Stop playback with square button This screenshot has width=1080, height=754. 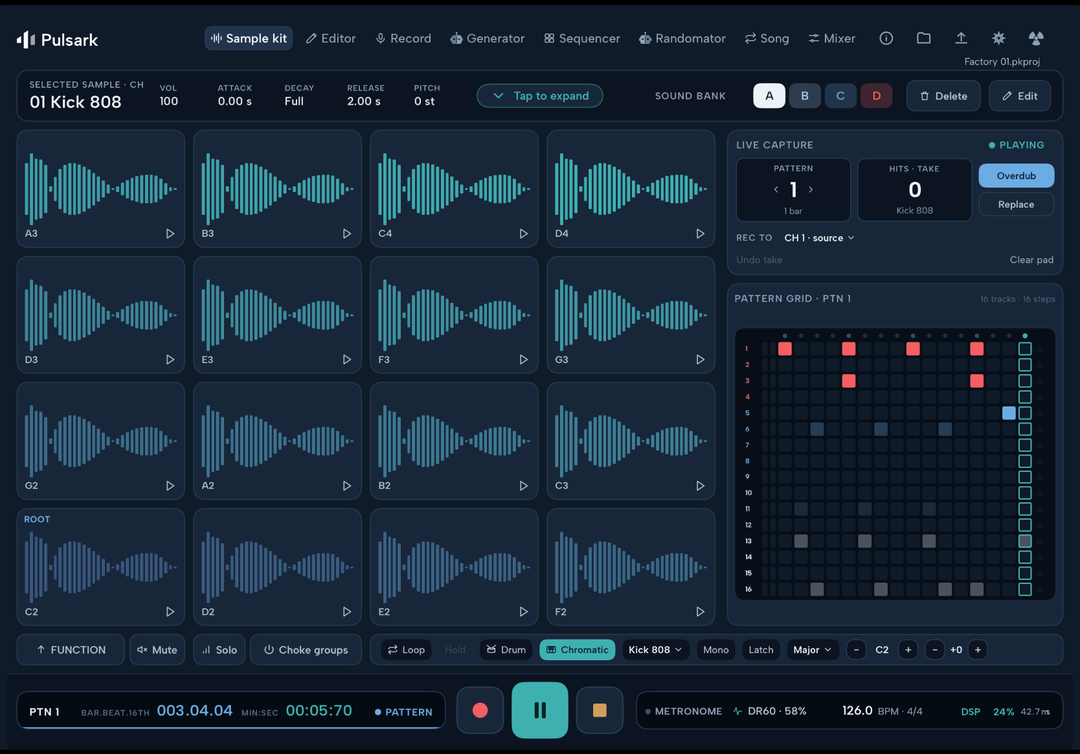pos(600,710)
